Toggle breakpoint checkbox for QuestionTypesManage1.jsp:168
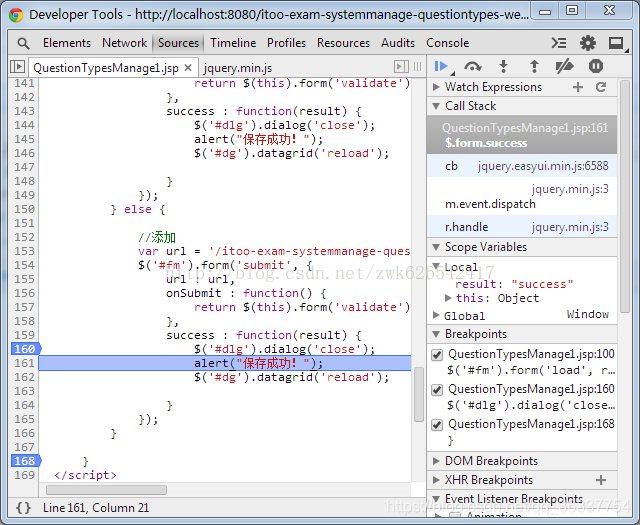The image size is (640, 525). click(437, 425)
